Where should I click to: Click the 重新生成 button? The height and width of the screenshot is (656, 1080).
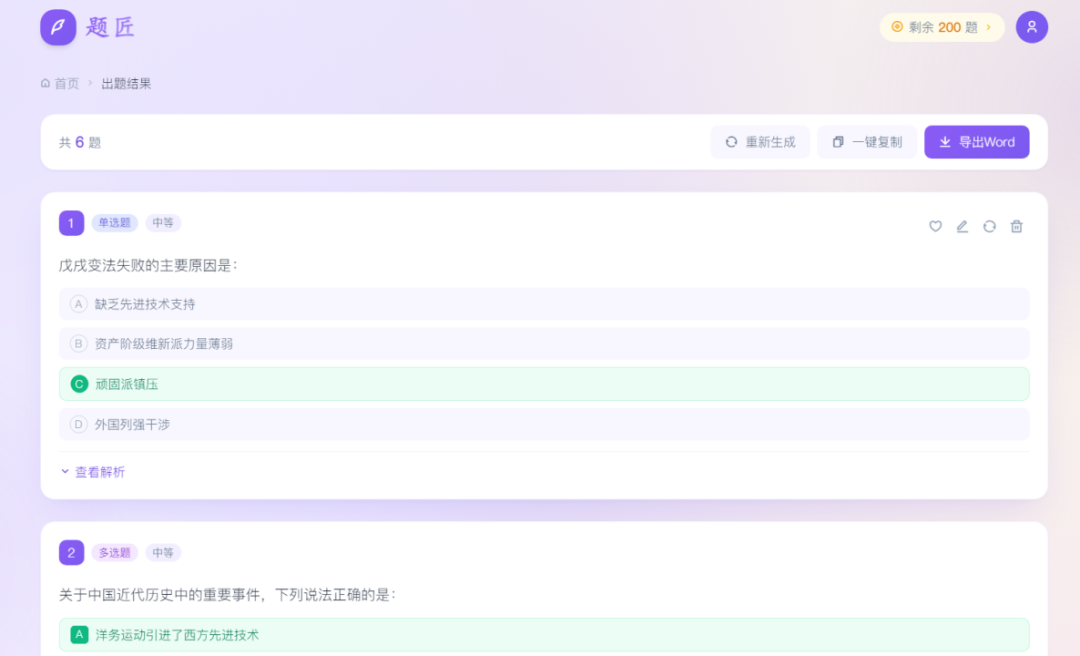pos(760,142)
